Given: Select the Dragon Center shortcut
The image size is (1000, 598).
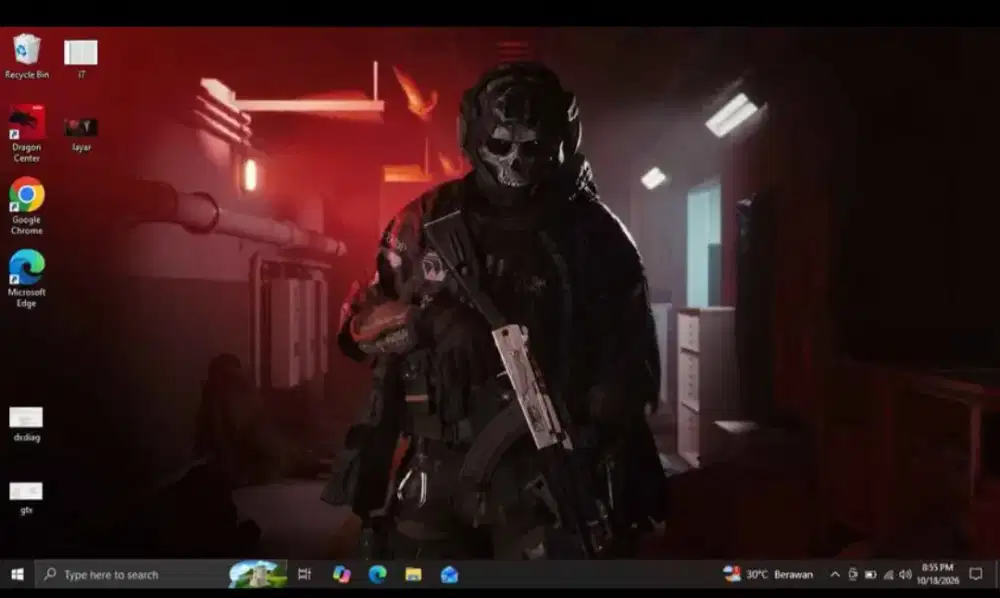Looking at the screenshot, I should [26, 134].
